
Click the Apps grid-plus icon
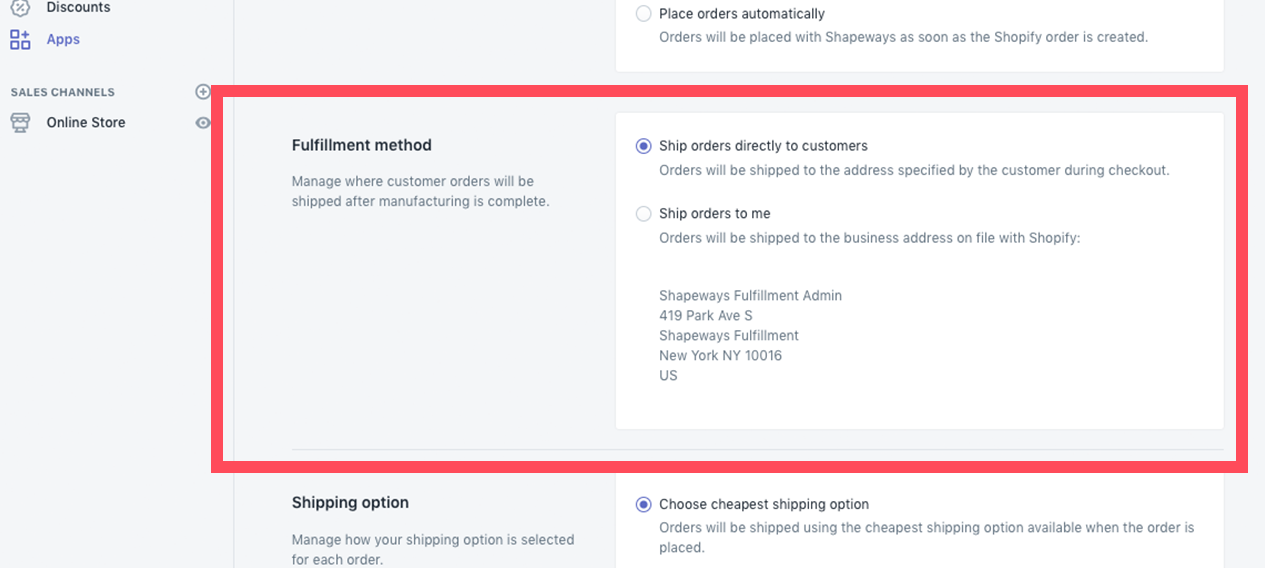pos(20,40)
